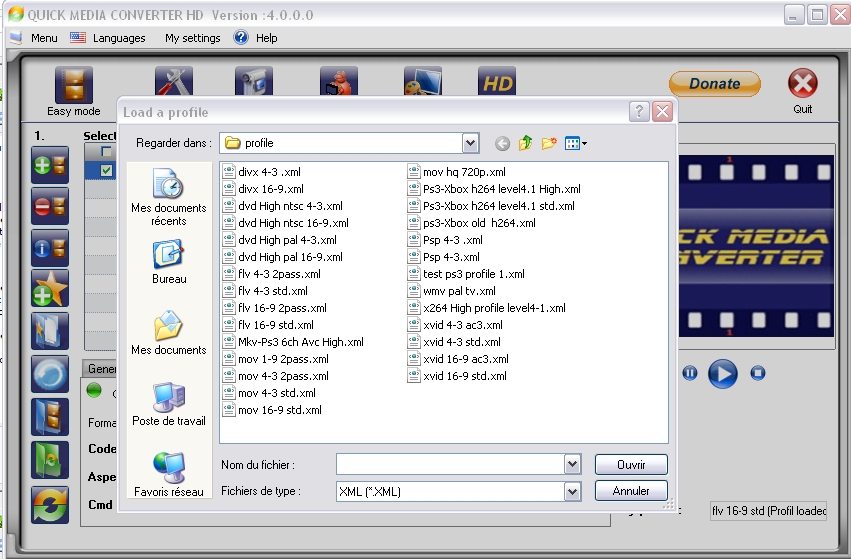The image size is (851, 559).
Task: Toggle the checked file list checkbox
Action: click(x=106, y=170)
